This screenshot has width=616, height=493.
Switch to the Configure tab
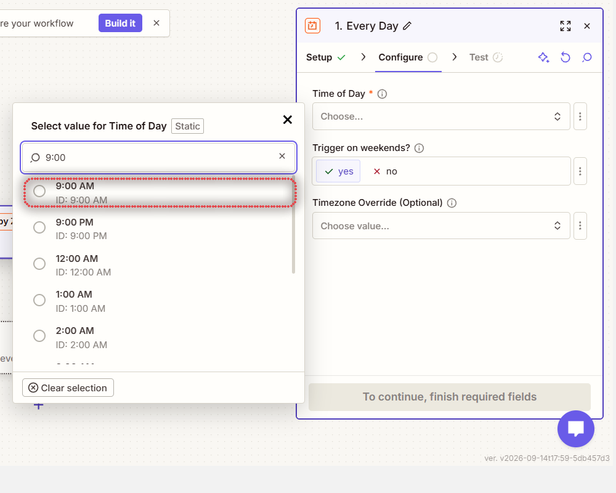pos(408,57)
